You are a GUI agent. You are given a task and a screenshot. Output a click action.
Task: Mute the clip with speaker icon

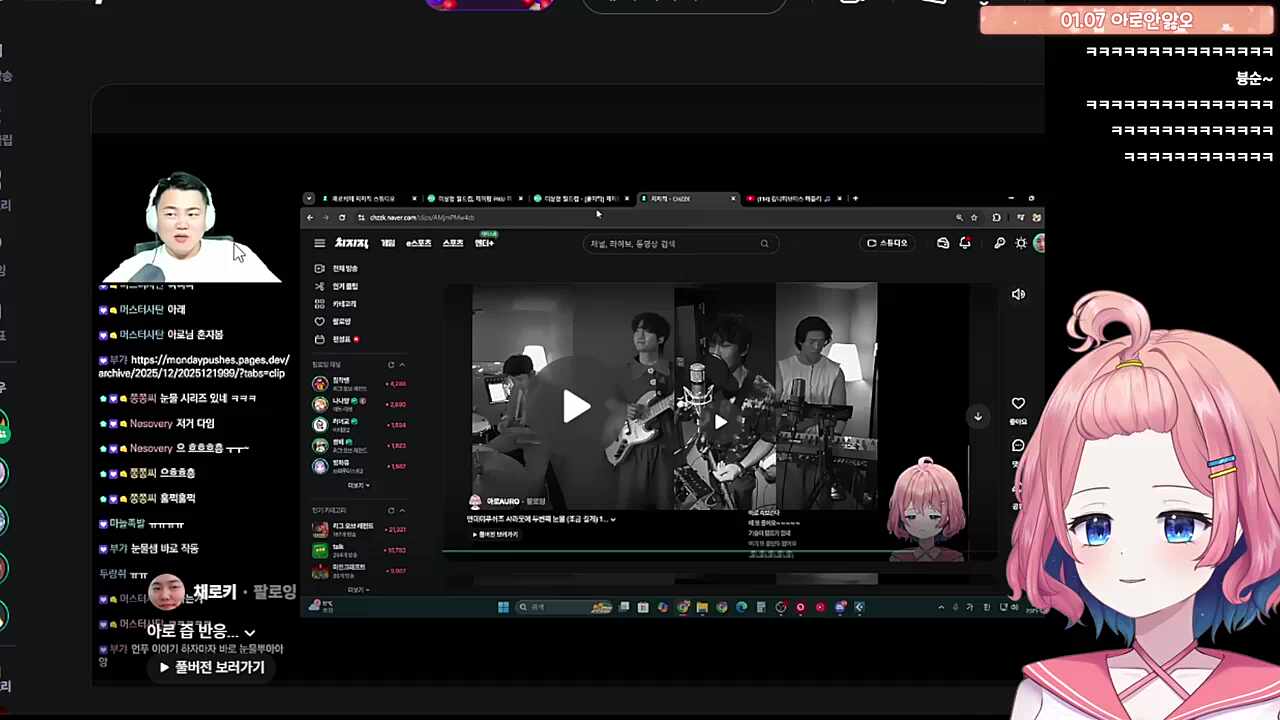(1018, 294)
